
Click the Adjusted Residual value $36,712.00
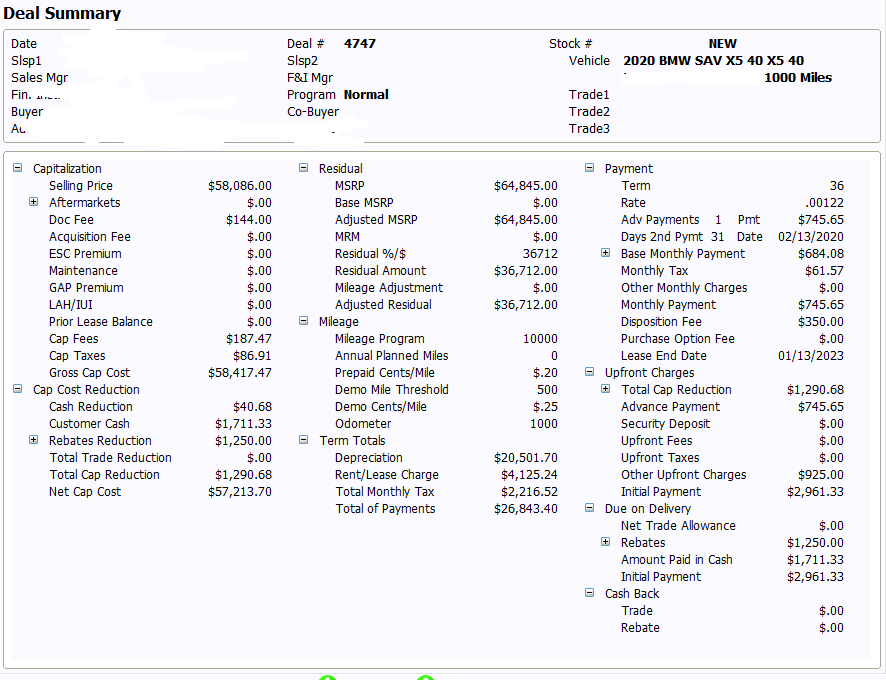525,305
